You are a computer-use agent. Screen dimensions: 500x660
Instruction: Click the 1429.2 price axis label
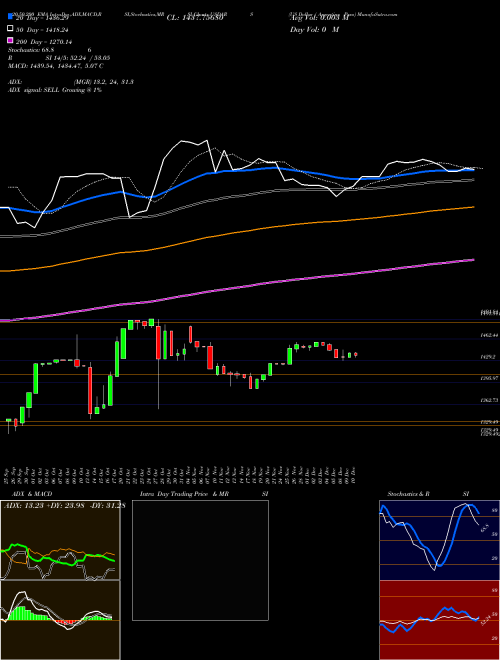489,357
